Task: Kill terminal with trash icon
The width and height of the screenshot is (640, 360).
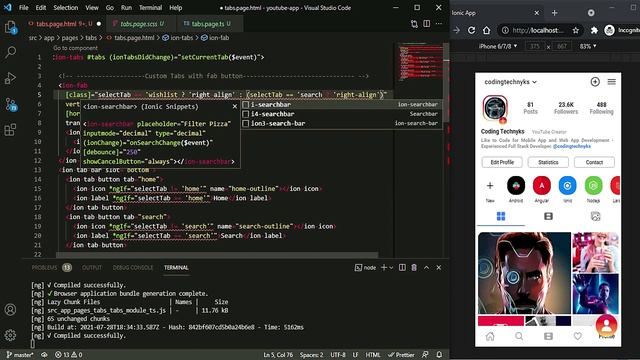Action: tap(414, 267)
